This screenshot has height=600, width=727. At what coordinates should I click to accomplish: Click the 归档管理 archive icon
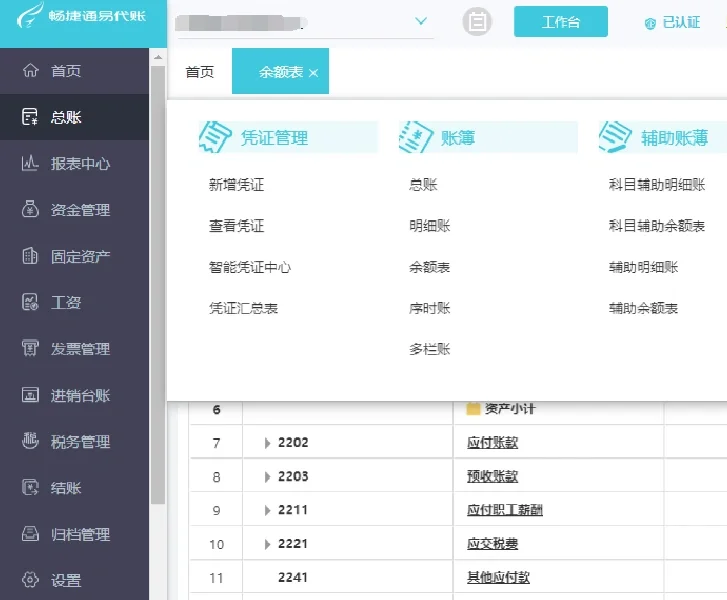(x=30, y=534)
